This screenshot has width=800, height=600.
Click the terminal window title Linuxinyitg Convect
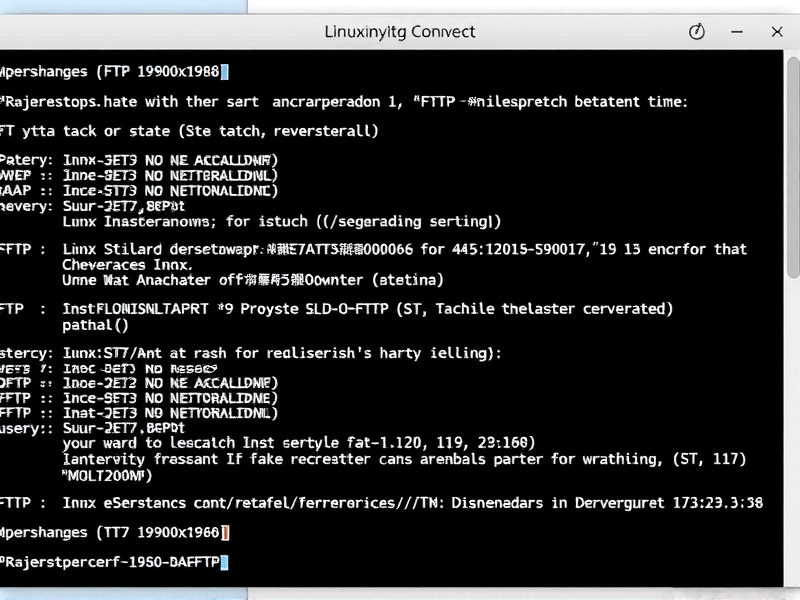click(399, 31)
